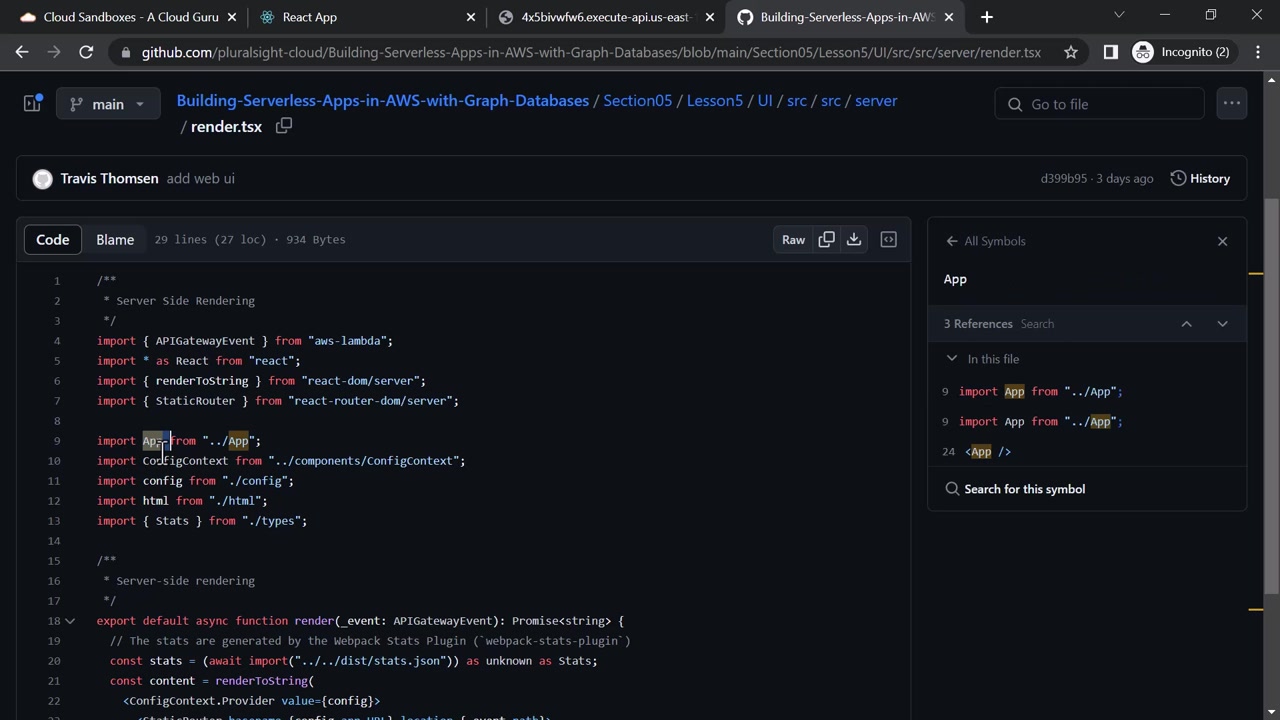The width and height of the screenshot is (1280, 720).
Task: Collapse the render function at line 18
Action: pyautogui.click(x=70, y=621)
